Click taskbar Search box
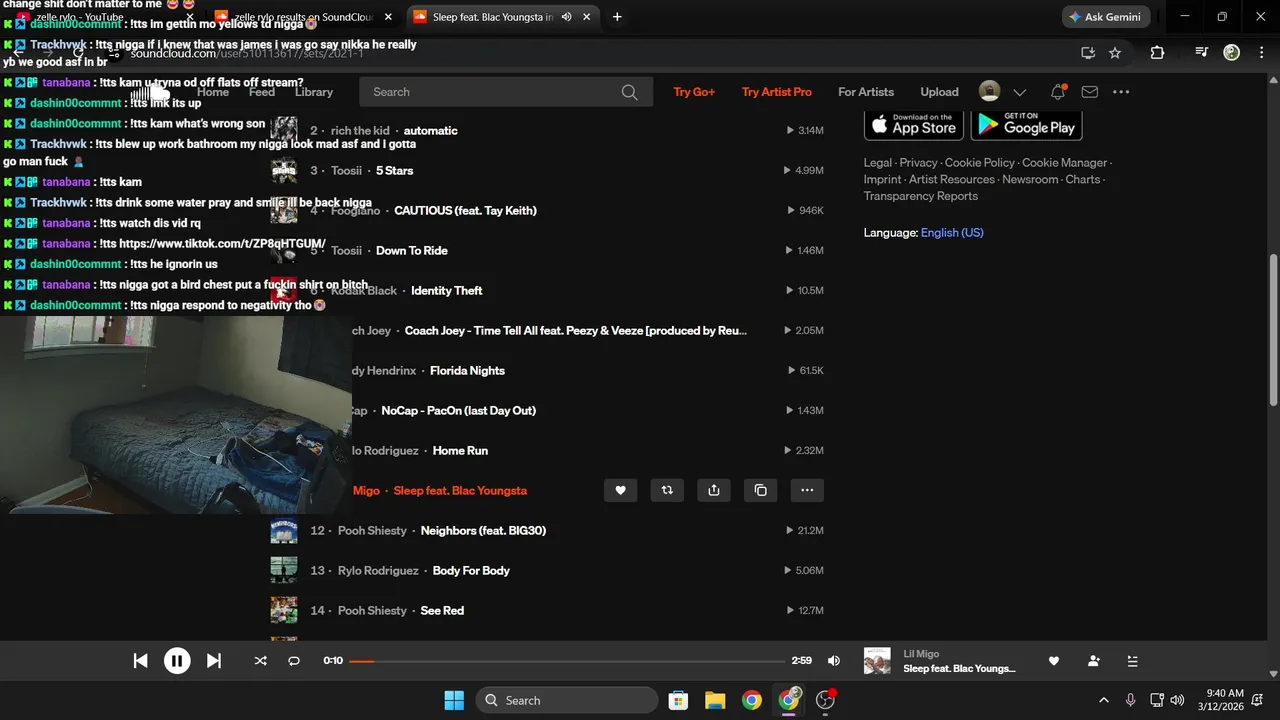1280x720 pixels. 567,700
